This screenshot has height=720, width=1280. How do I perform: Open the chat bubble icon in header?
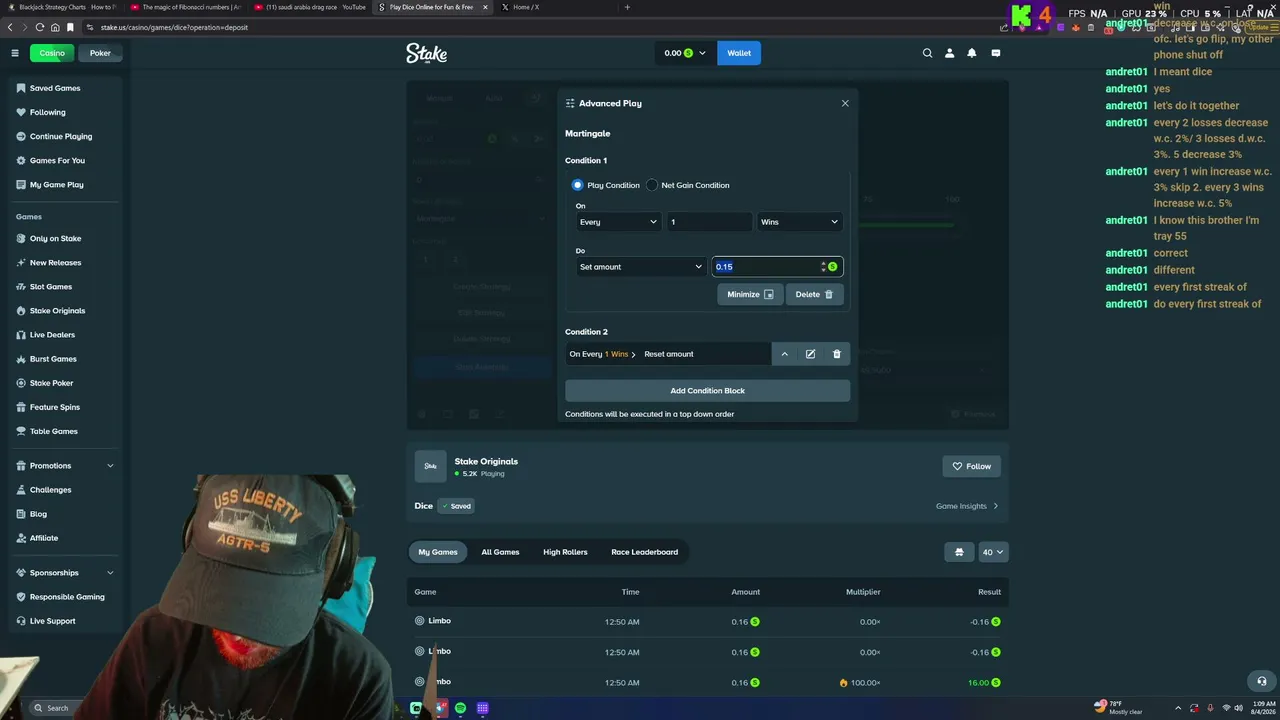click(996, 53)
